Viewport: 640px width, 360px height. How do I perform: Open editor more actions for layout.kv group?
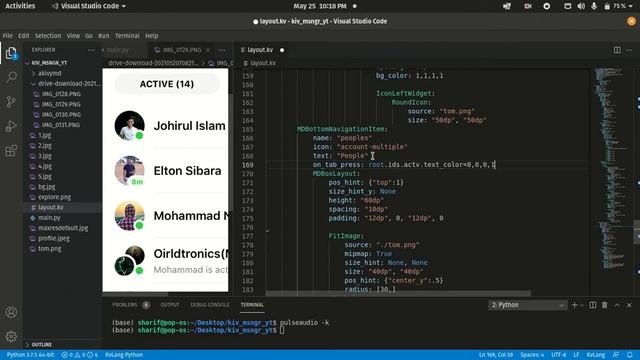click(629, 50)
